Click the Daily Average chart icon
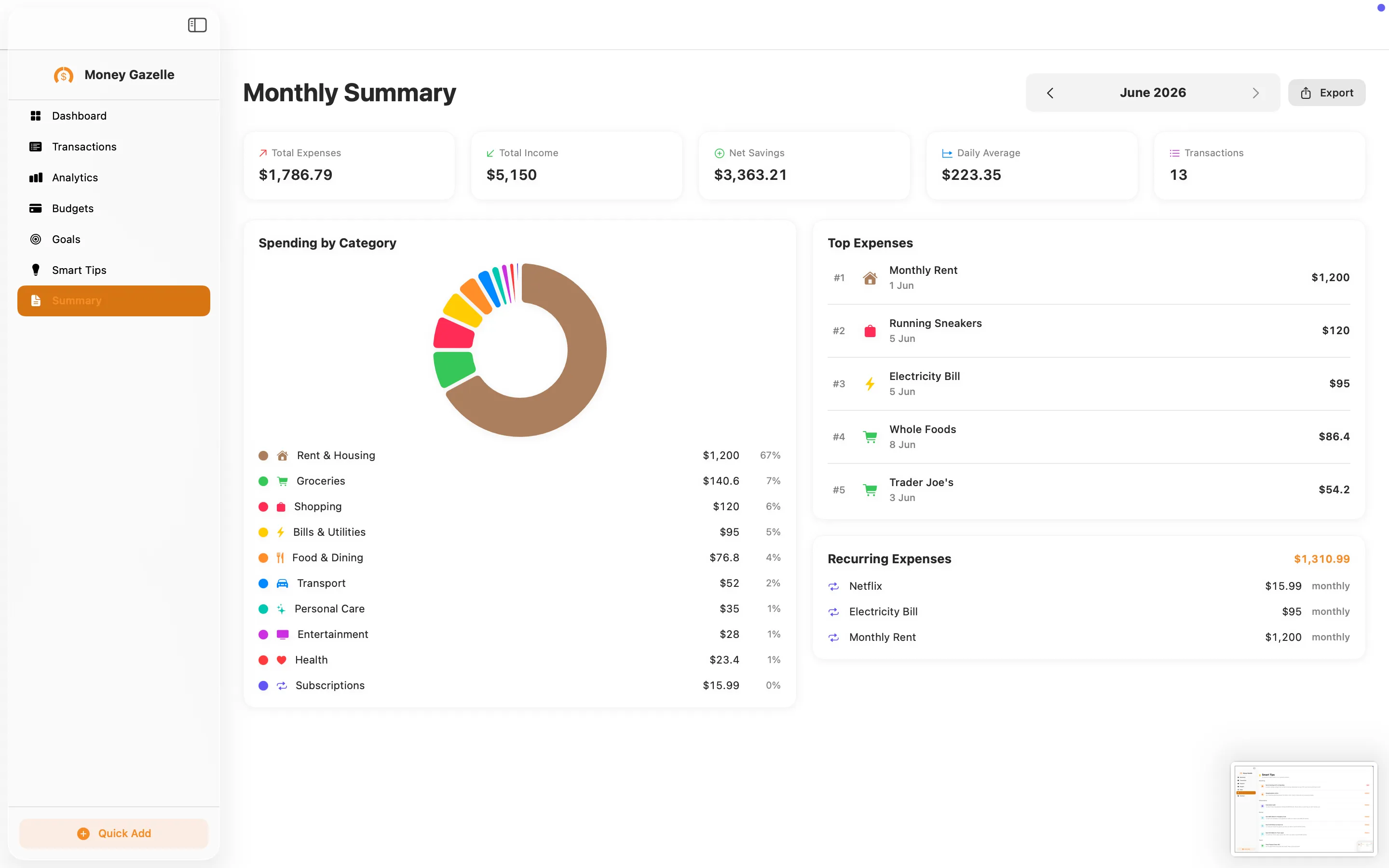The image size is (1389, 868). point(947,153)
